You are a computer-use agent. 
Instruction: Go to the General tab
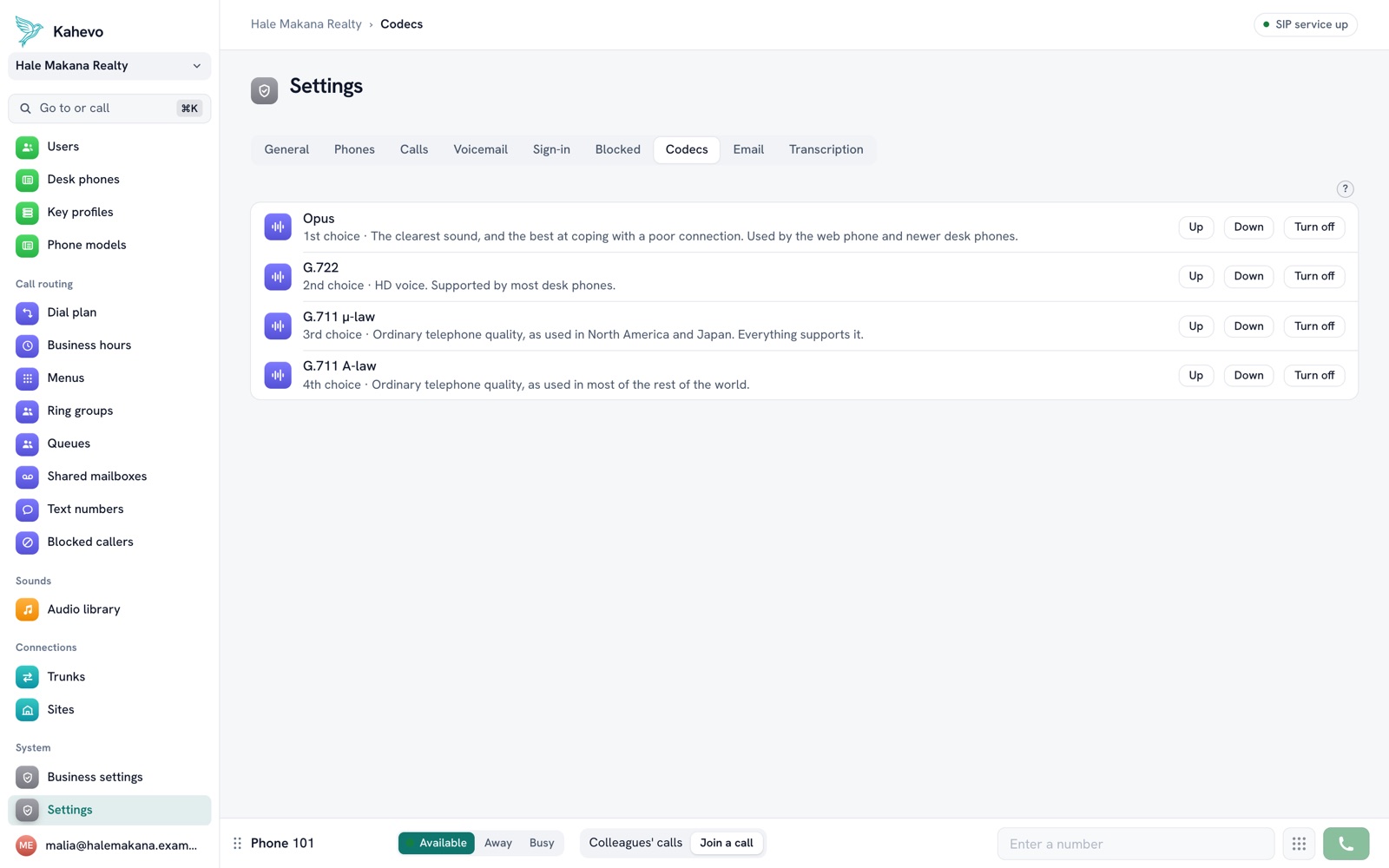click(x=286, y=149)
